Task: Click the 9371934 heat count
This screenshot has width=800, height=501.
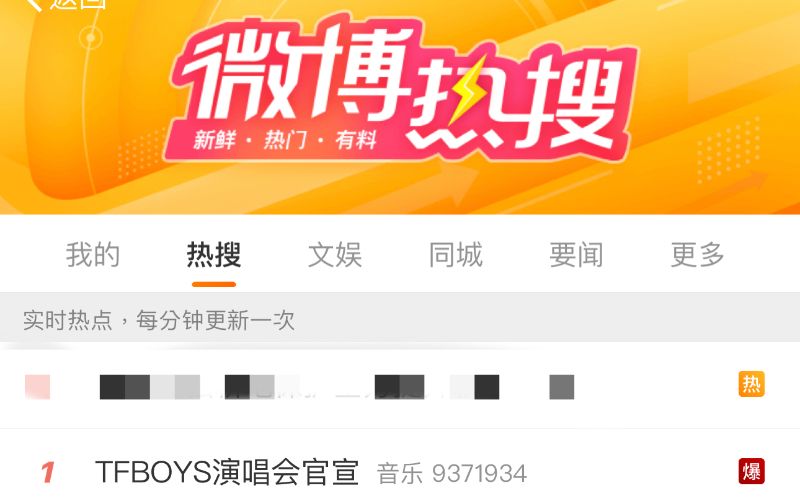Action: [x=479, y=474]
